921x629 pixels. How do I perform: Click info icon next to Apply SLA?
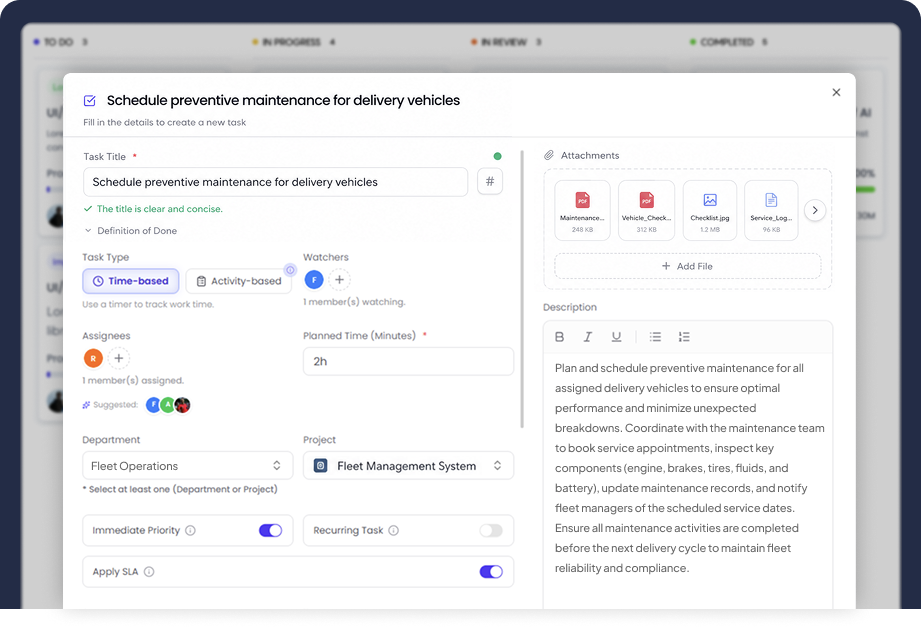click(x=149, y=571)
